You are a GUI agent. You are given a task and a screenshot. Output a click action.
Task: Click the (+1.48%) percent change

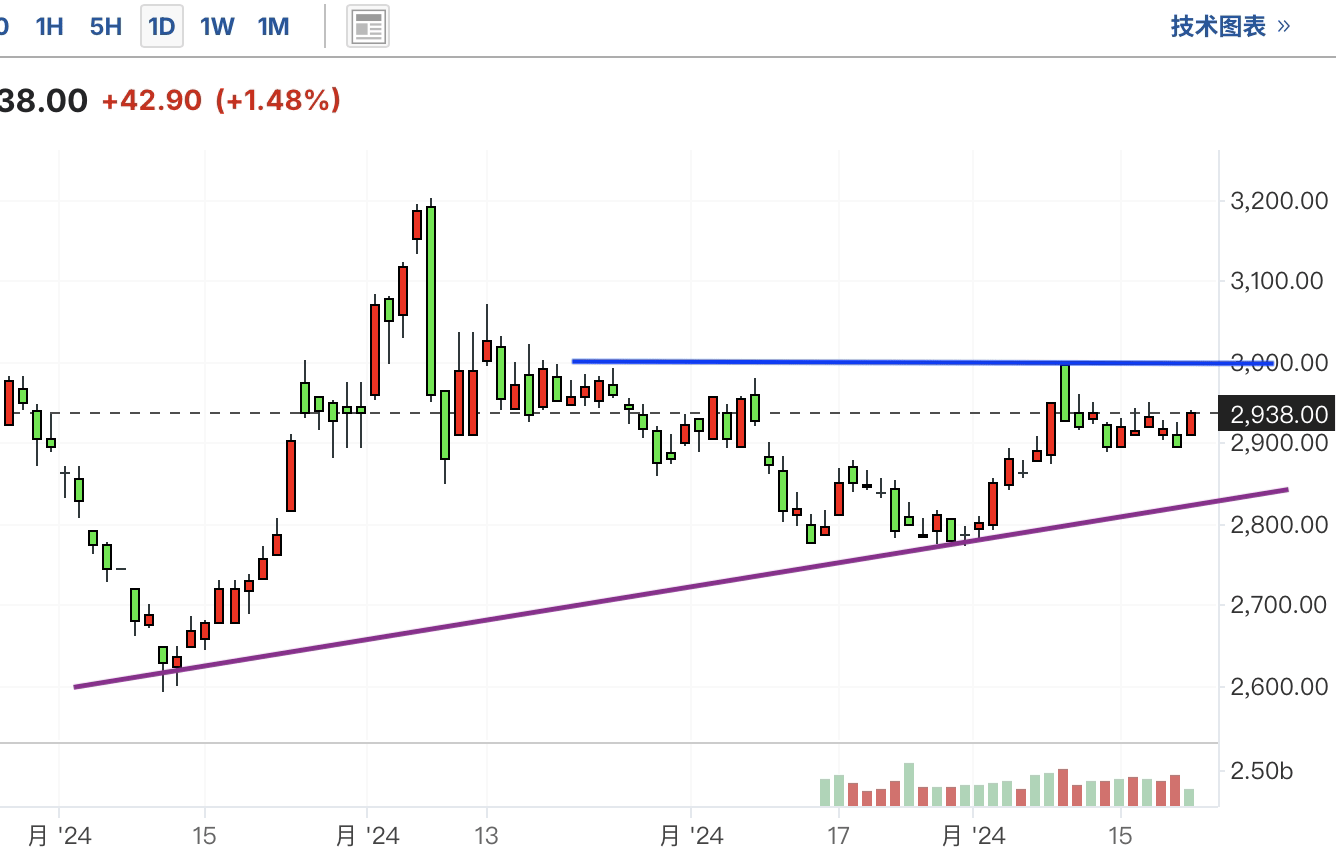point(279,100)
